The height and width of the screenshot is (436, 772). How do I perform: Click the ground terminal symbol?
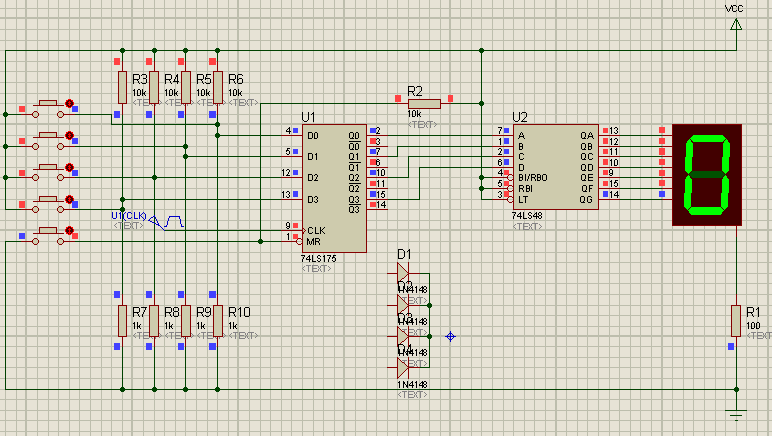(x=736, y=414)
